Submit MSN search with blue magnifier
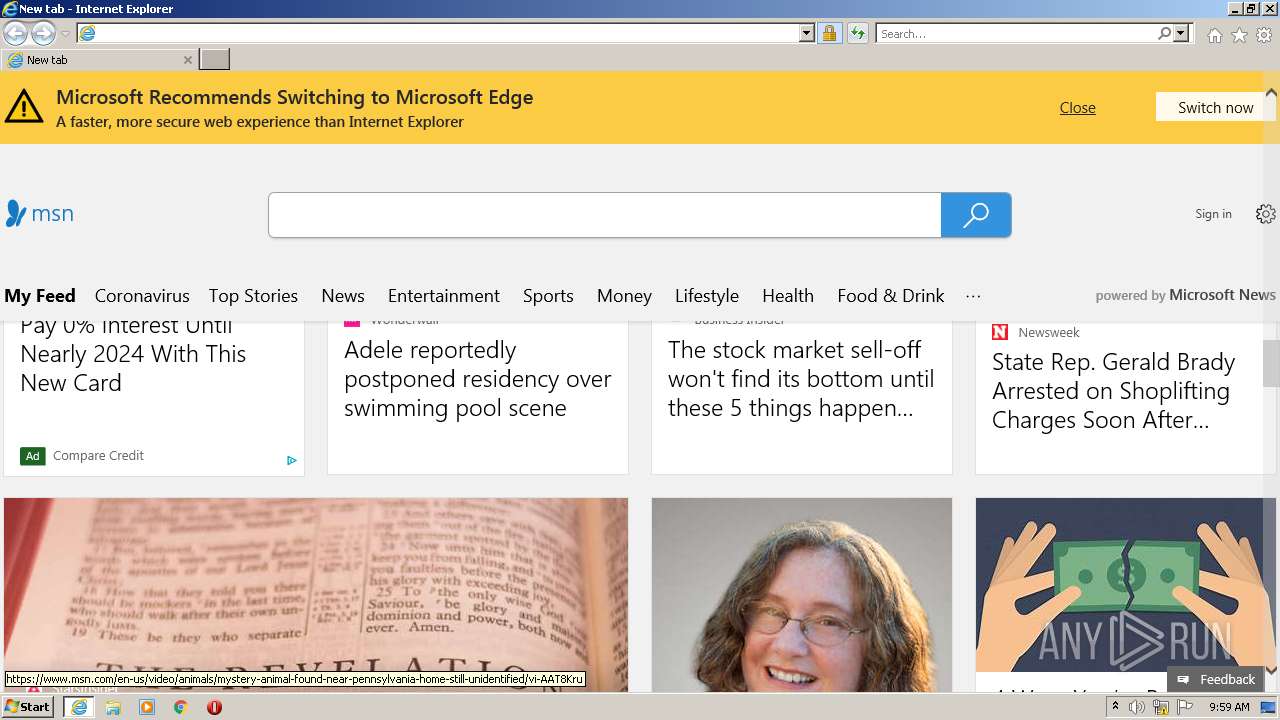The height and width of the screenshot is (720, 1280). click(x=976, y=215)
